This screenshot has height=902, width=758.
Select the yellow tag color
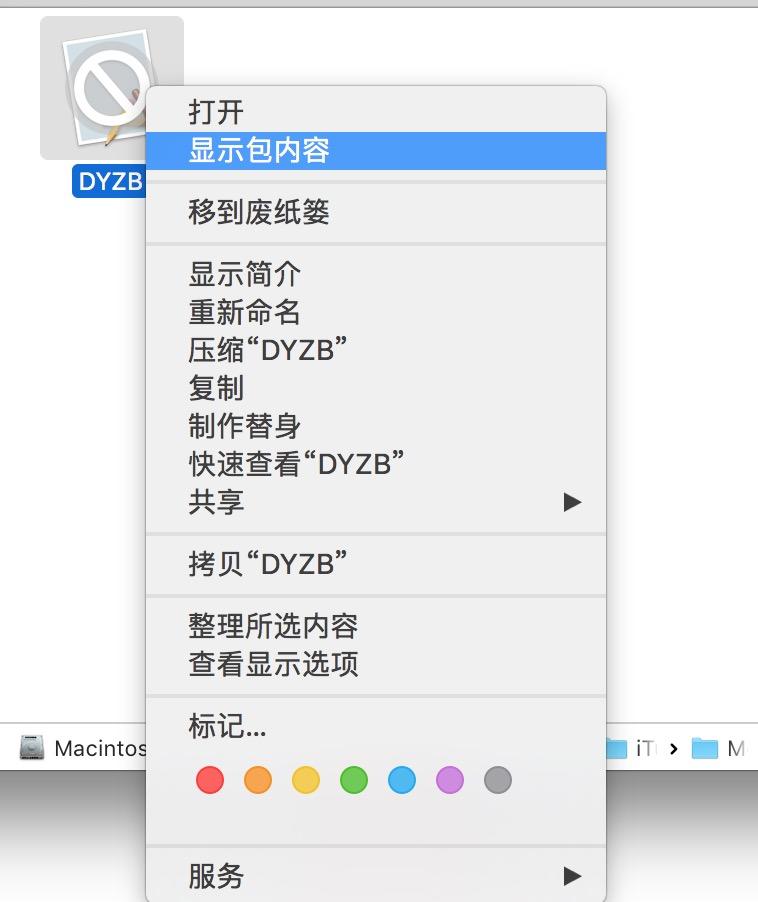coord(306,780)
